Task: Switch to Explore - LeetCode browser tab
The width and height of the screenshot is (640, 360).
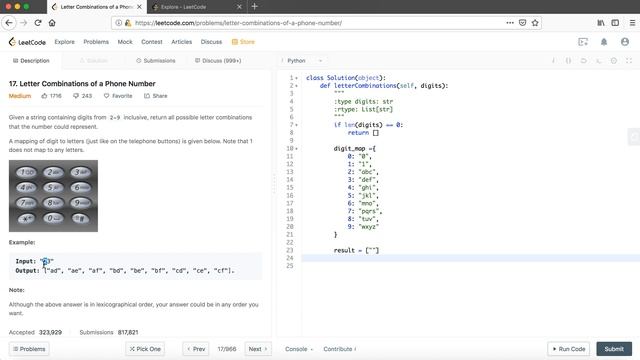Action: [196, 7]
